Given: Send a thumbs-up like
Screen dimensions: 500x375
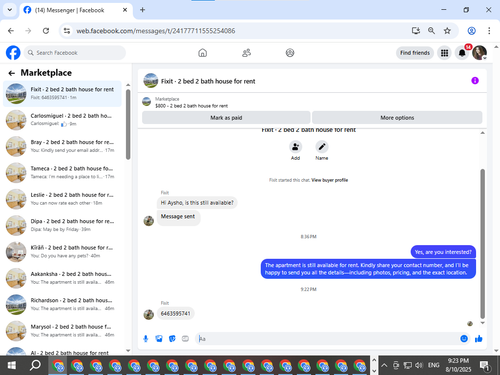Looking at the screenshot, I should [x=479, y=339].
